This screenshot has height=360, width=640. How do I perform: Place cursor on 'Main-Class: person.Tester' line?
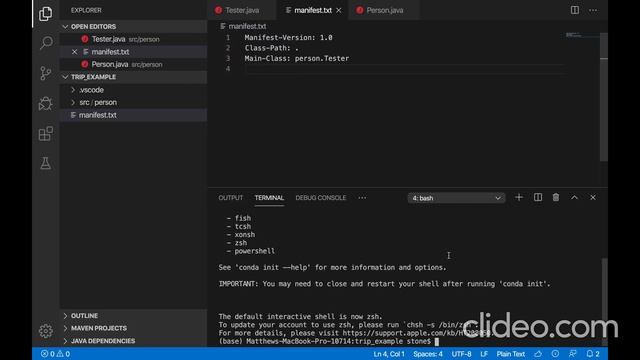click(297, 58)
